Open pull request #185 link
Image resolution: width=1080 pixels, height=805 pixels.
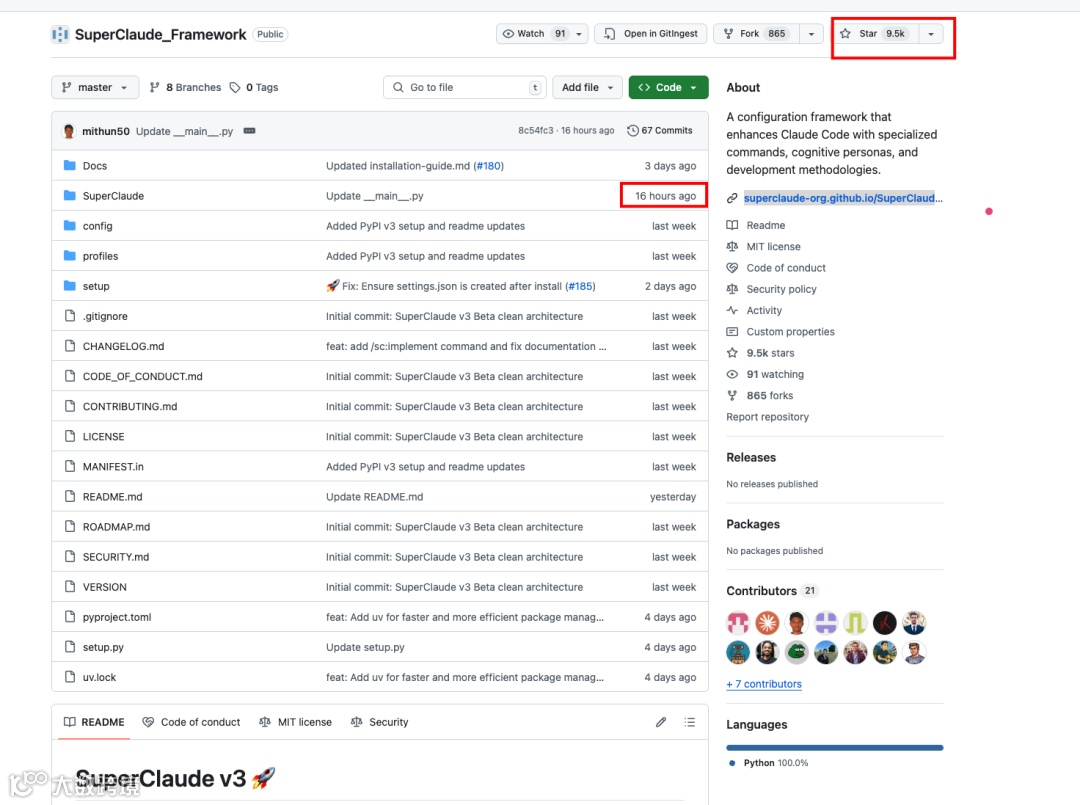point(581,286)
